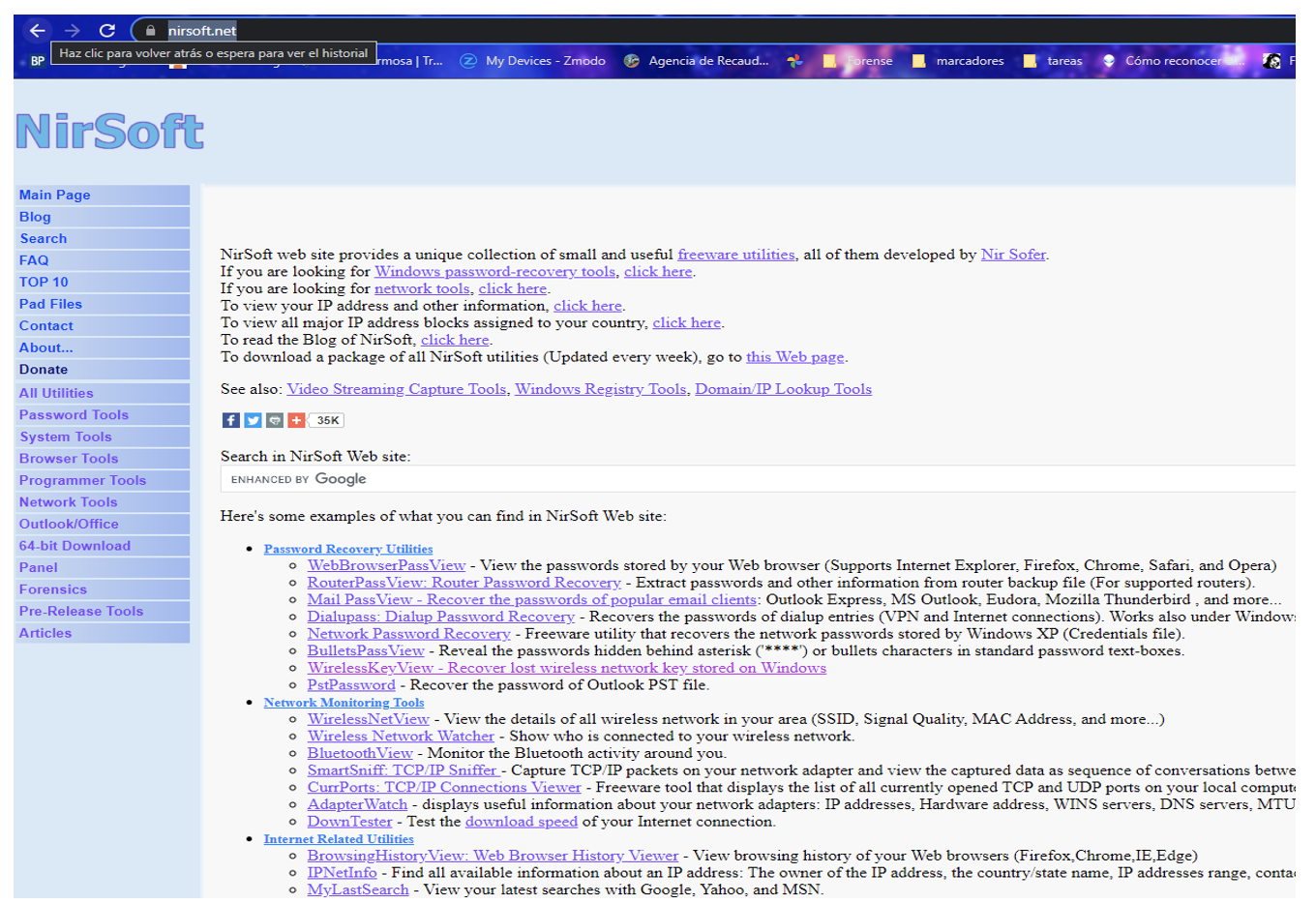Open SmartSniff: TCP/IP Sniffer link
Image resolution: width=1316 pixels, height=904 pixels.
[403, 770]
